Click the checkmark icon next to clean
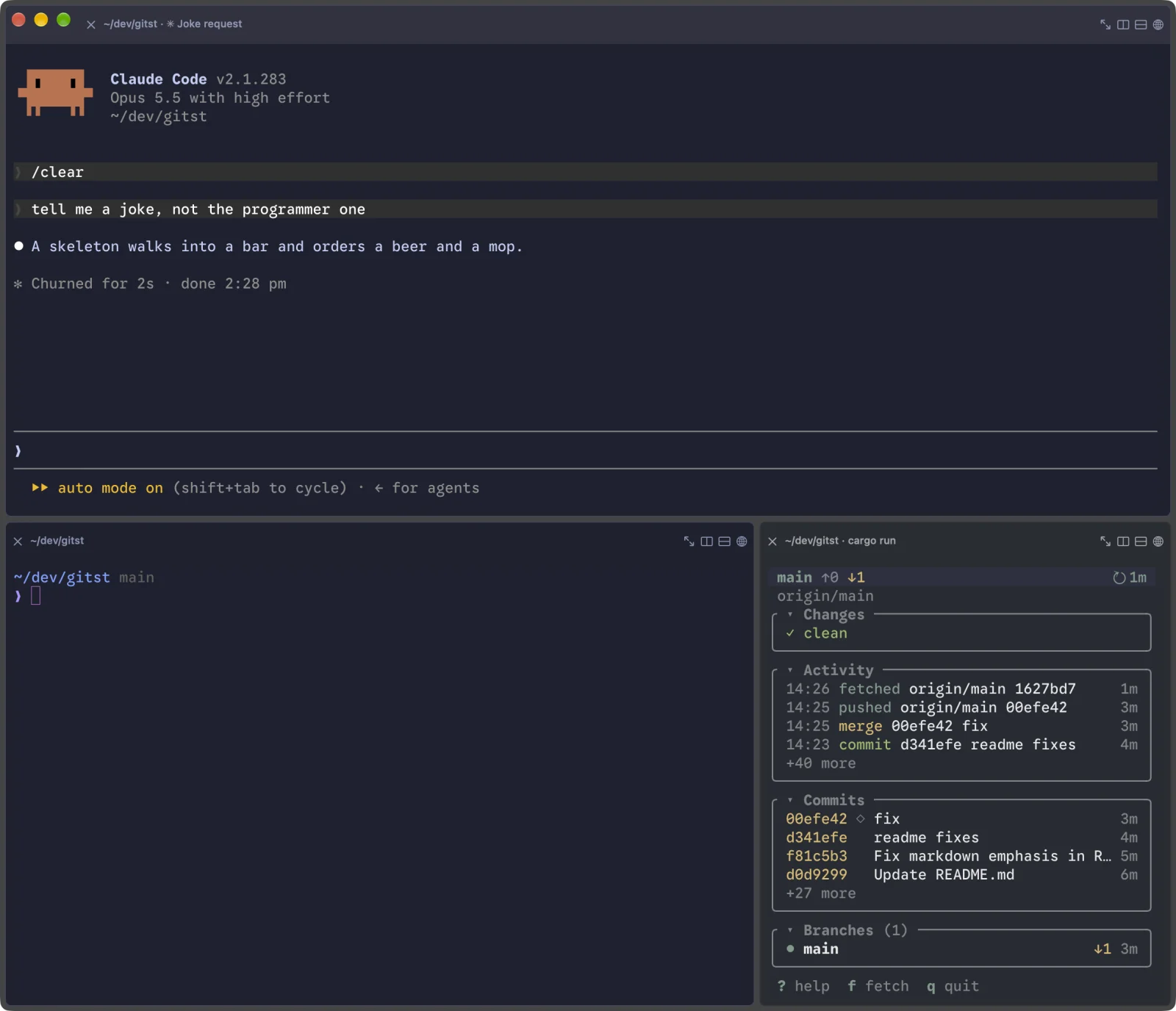Screen dimensions: 1176x1011 tap(790, 633)
